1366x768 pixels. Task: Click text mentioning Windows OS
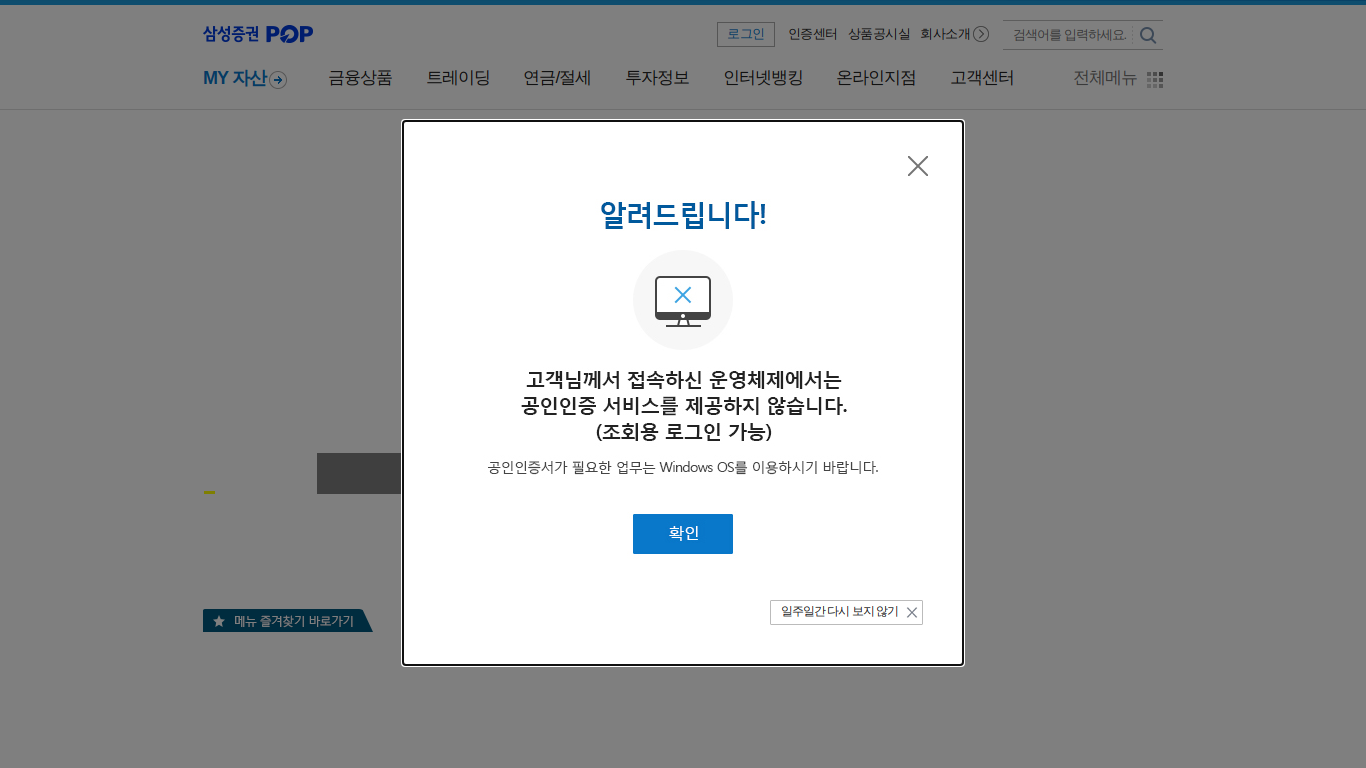tap(683, 467)
